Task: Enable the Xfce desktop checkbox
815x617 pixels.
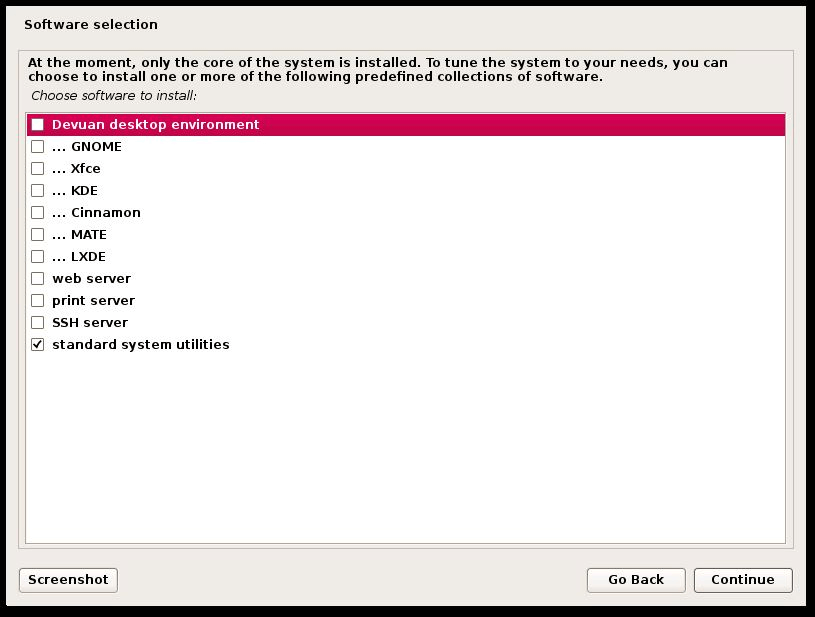Action: (x=38, y=168)
